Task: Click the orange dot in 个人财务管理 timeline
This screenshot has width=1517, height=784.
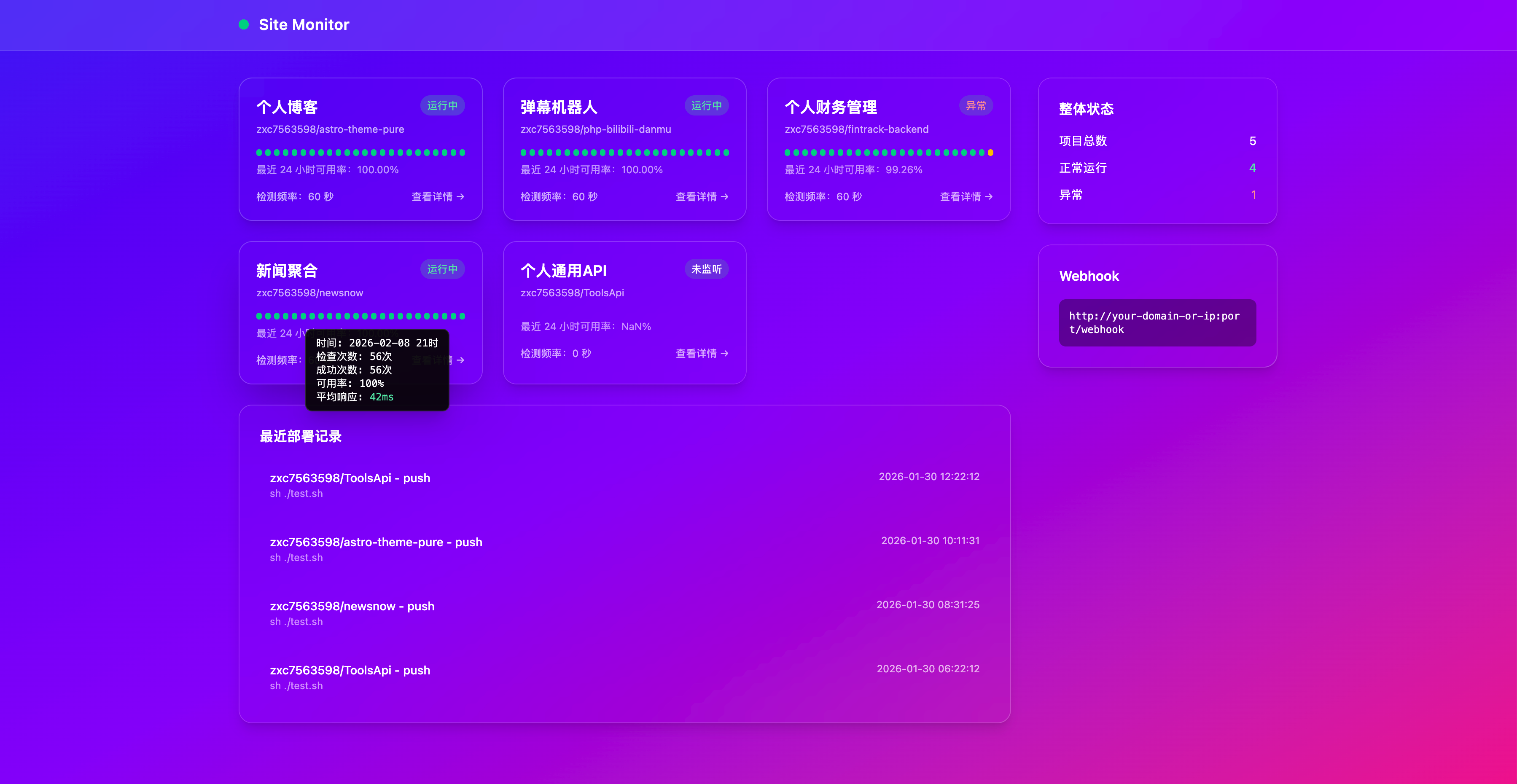Action: 990,153
